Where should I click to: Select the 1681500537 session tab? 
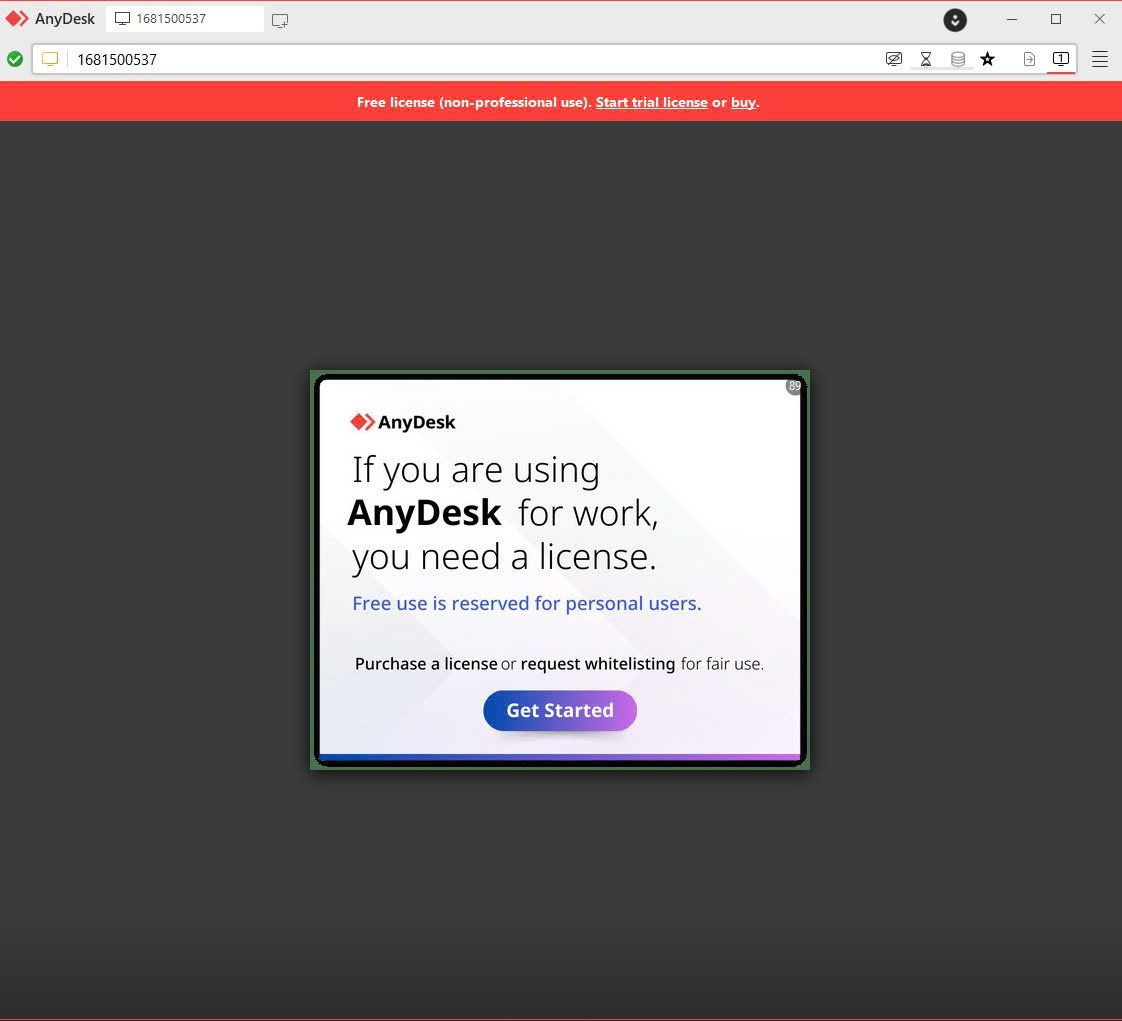pos(185,19)
